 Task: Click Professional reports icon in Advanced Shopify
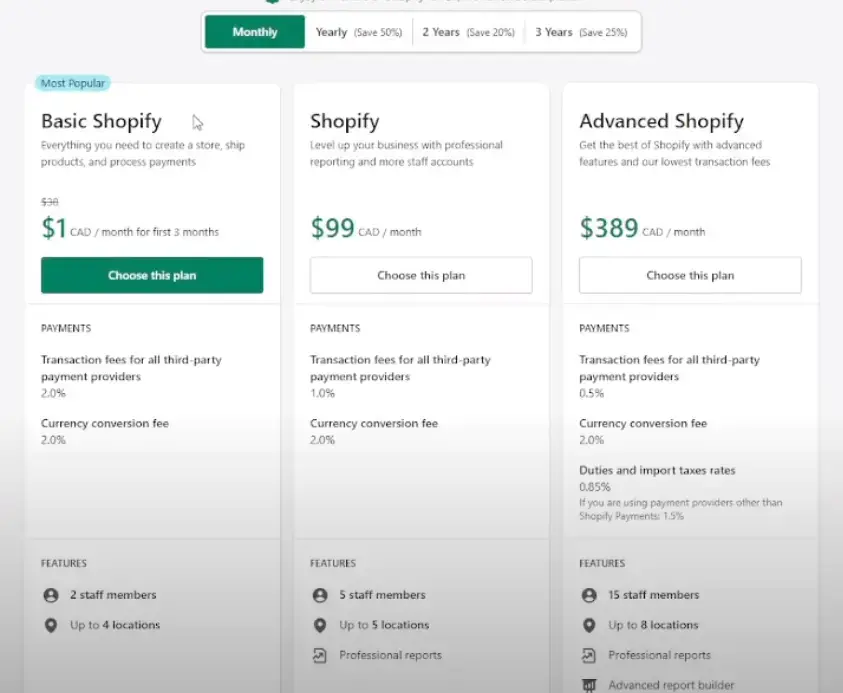coord(589,655)
